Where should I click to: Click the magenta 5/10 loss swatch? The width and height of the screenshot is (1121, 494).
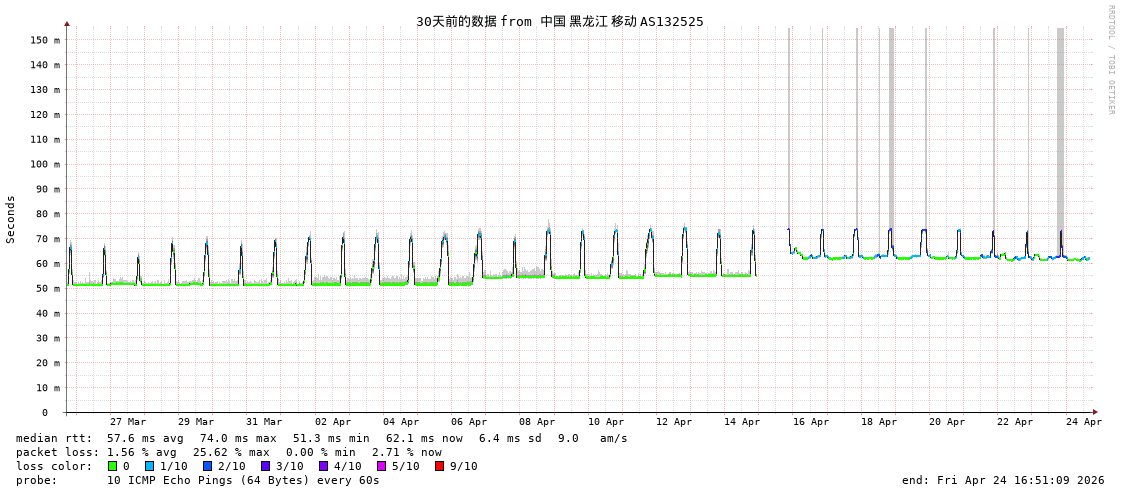pos(382,466)
